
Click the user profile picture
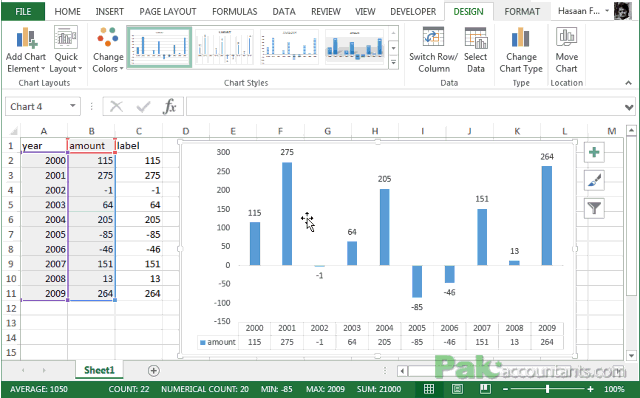click(x=622, y=11)
